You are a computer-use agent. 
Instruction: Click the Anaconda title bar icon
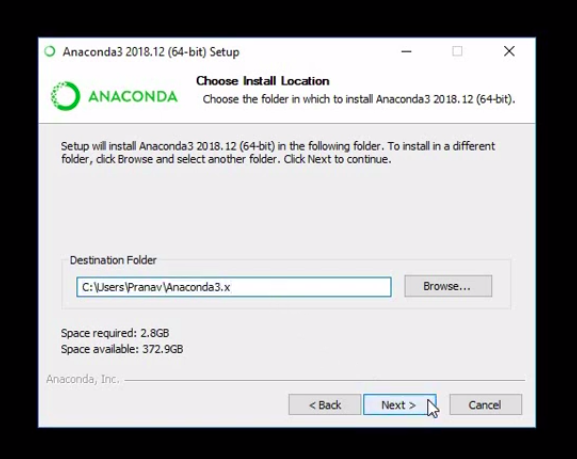(x=50, y=52)
